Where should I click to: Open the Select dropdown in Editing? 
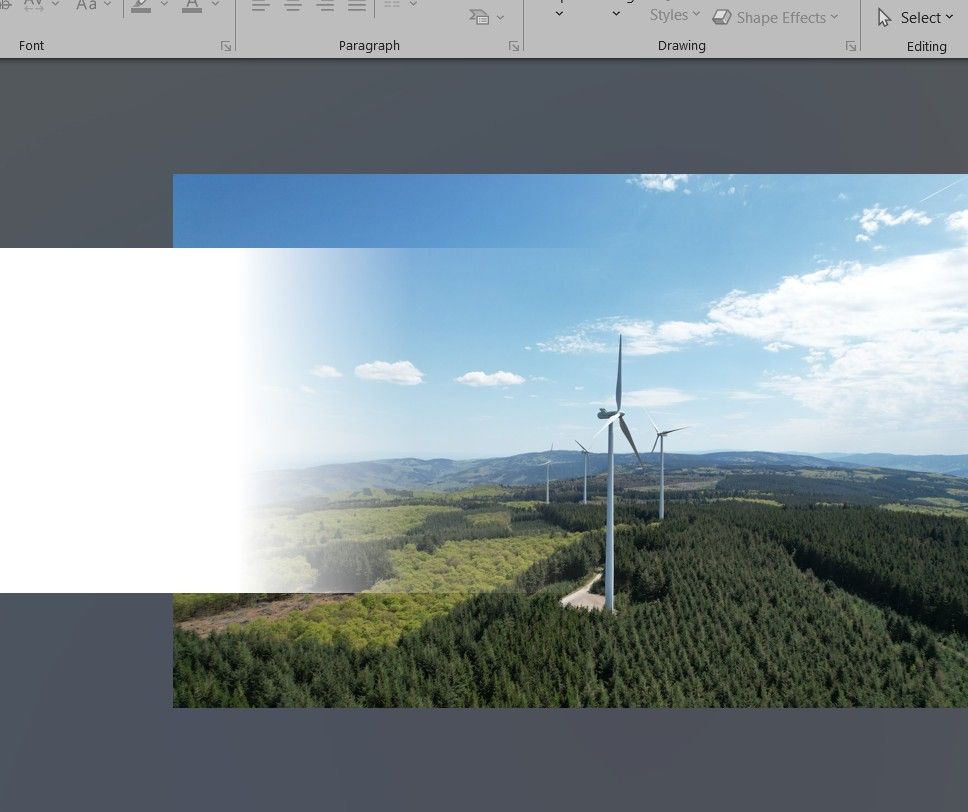click(x=915, y=18)
